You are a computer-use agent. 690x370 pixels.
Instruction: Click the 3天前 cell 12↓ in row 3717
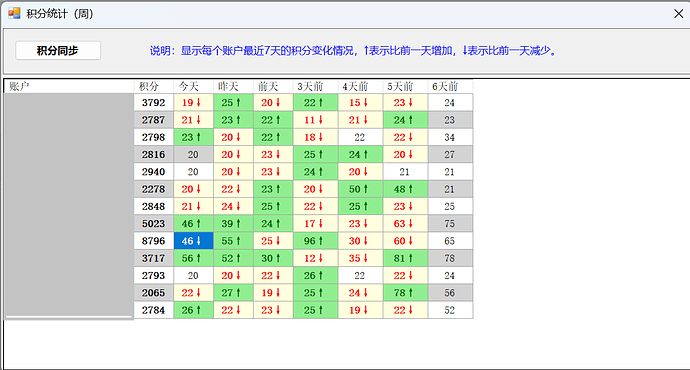tap(316, 258)
